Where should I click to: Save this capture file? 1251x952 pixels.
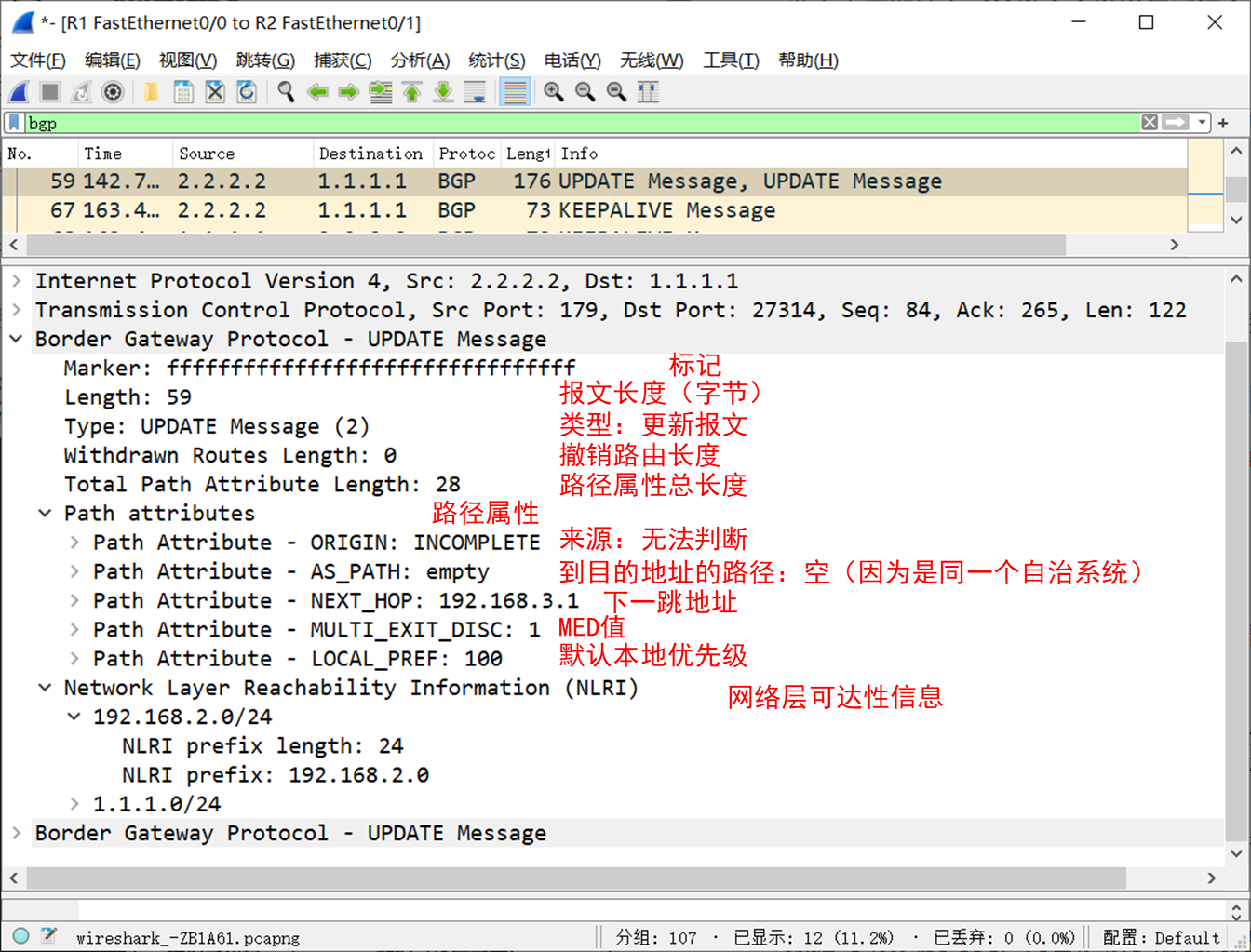coord(183,91)
